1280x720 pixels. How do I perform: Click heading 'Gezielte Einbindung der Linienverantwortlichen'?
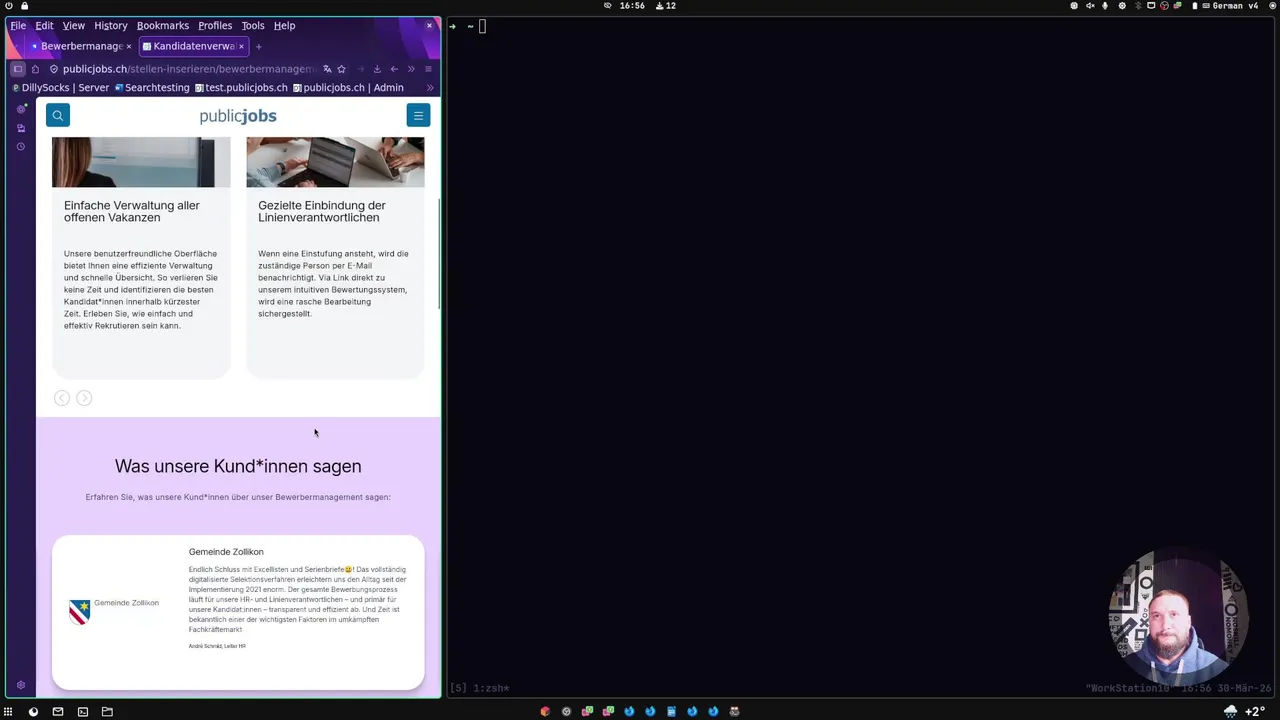click(322, 211)
